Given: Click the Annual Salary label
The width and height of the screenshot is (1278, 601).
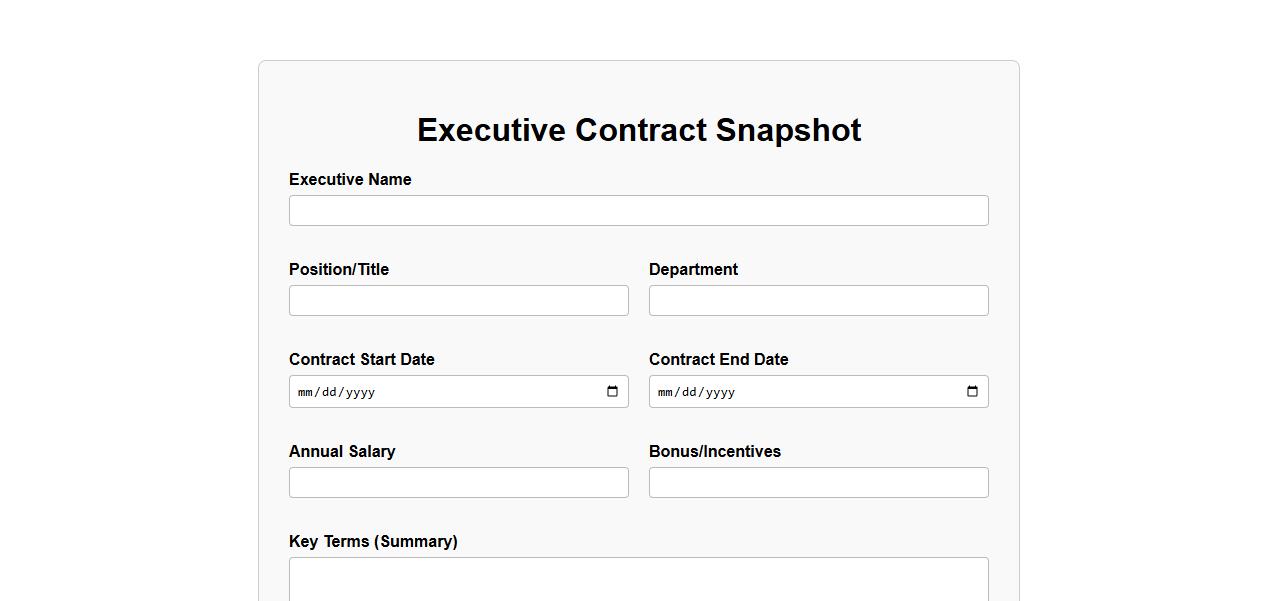Looking at the screenshot, I should 342,452.
